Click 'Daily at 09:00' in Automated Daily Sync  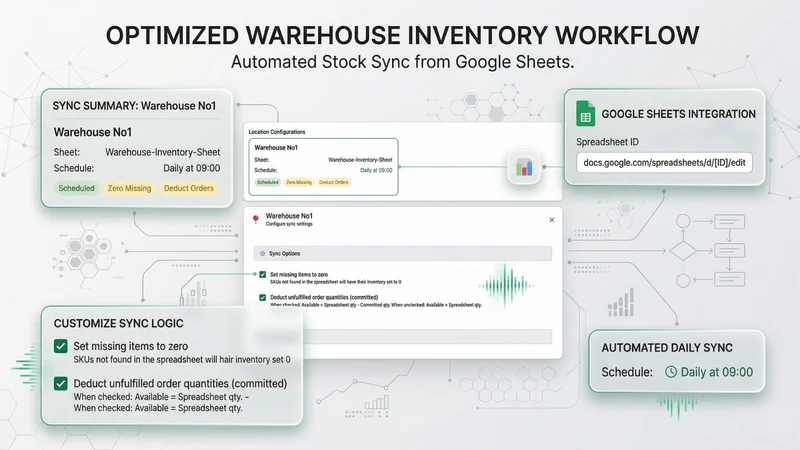(x=717, y=372)
